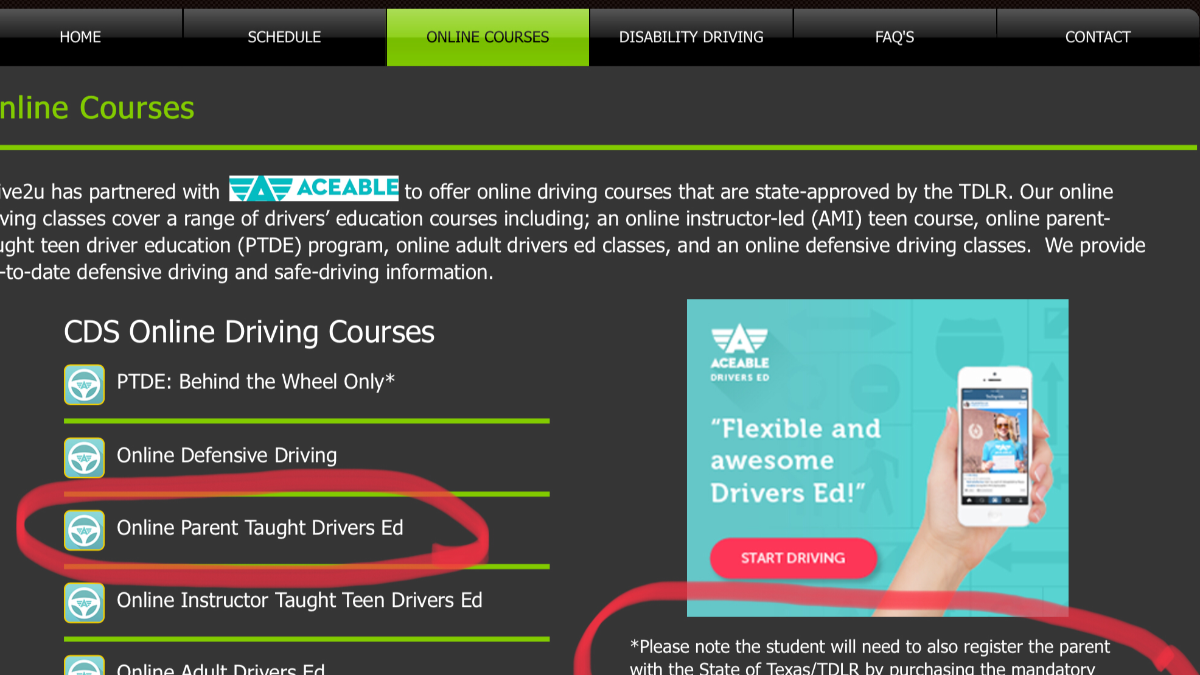Screen dimensions: 1200x675
Task: Go to the Schedule page
Action: [284, 37]
